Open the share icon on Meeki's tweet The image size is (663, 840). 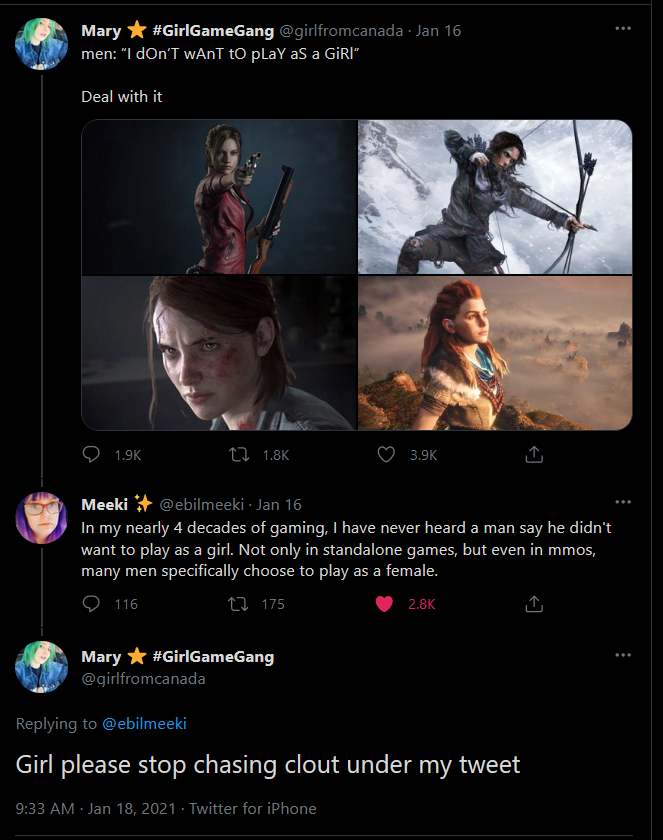click(x=534, y=604)
